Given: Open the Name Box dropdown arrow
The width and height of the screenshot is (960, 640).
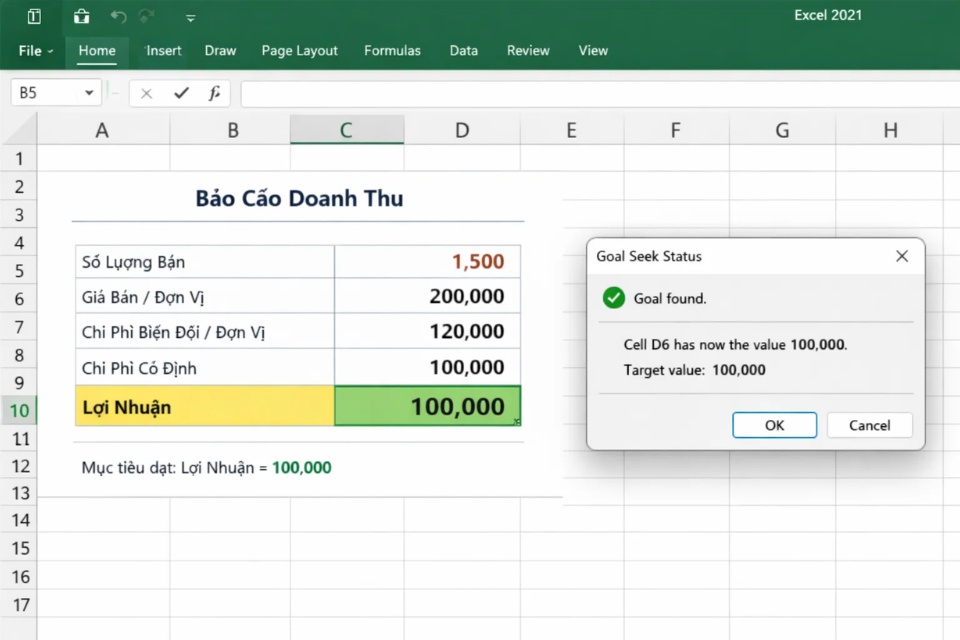Looking at the screenshot, I should [x=90, y=92].
